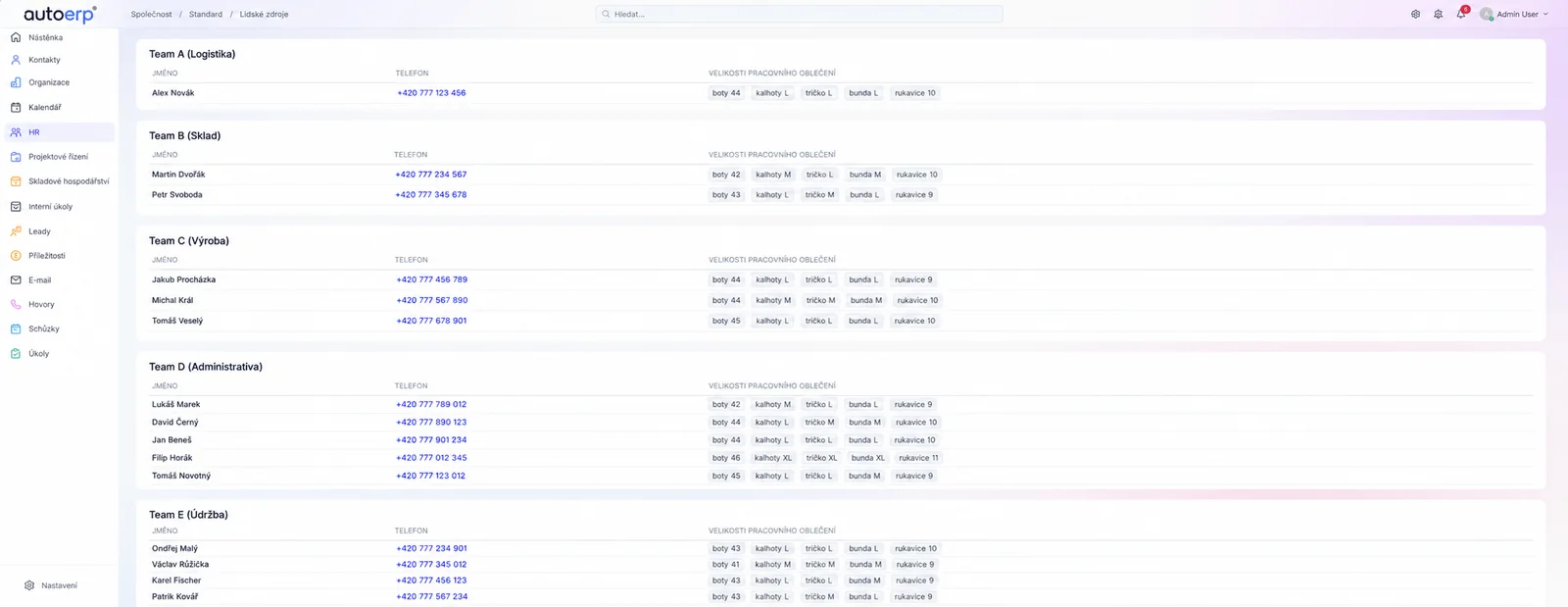The height and width of the screenshot is (607, 1568).
Task: Open the Nástěnka home icon
Action: (x=16, y=37)
